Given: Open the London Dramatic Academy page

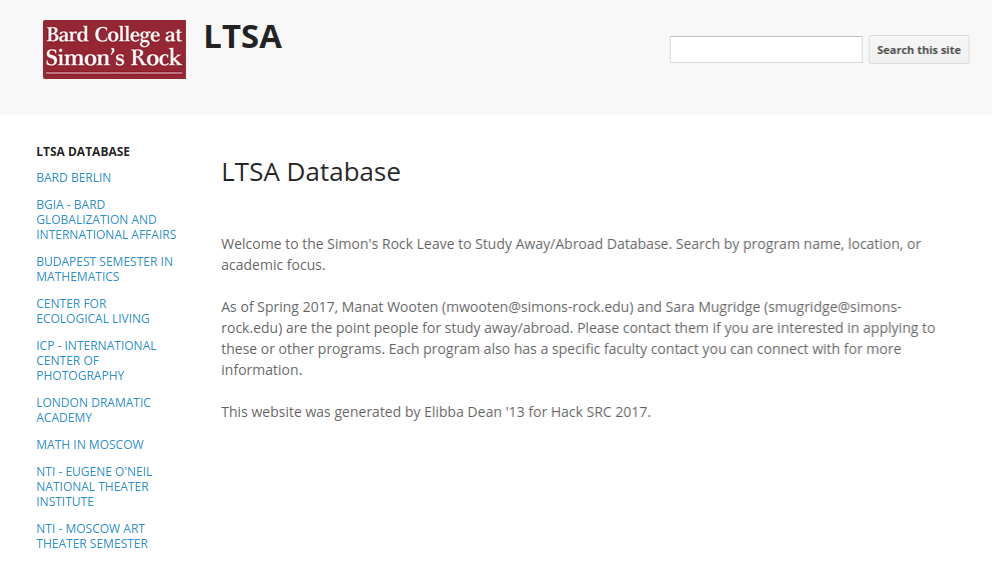Looking at the screenshot, I should tap(94, 410).
